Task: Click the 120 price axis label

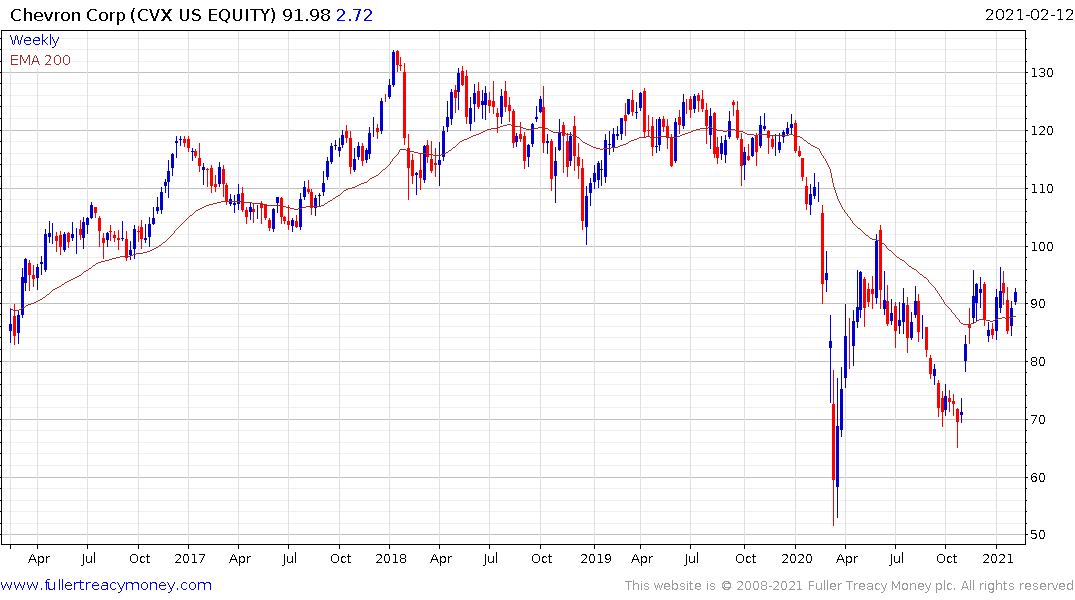Action: coord(1042,130)
